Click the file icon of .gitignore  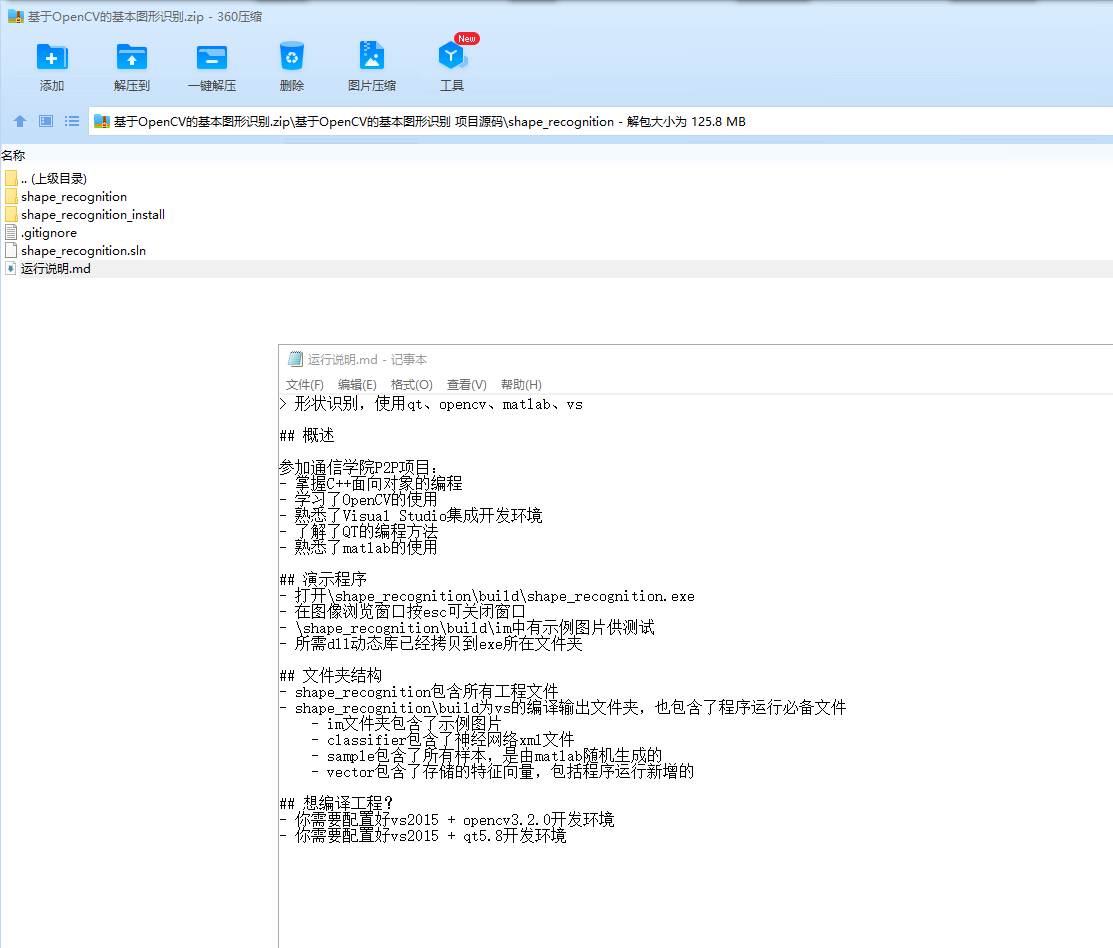(11, 232)
